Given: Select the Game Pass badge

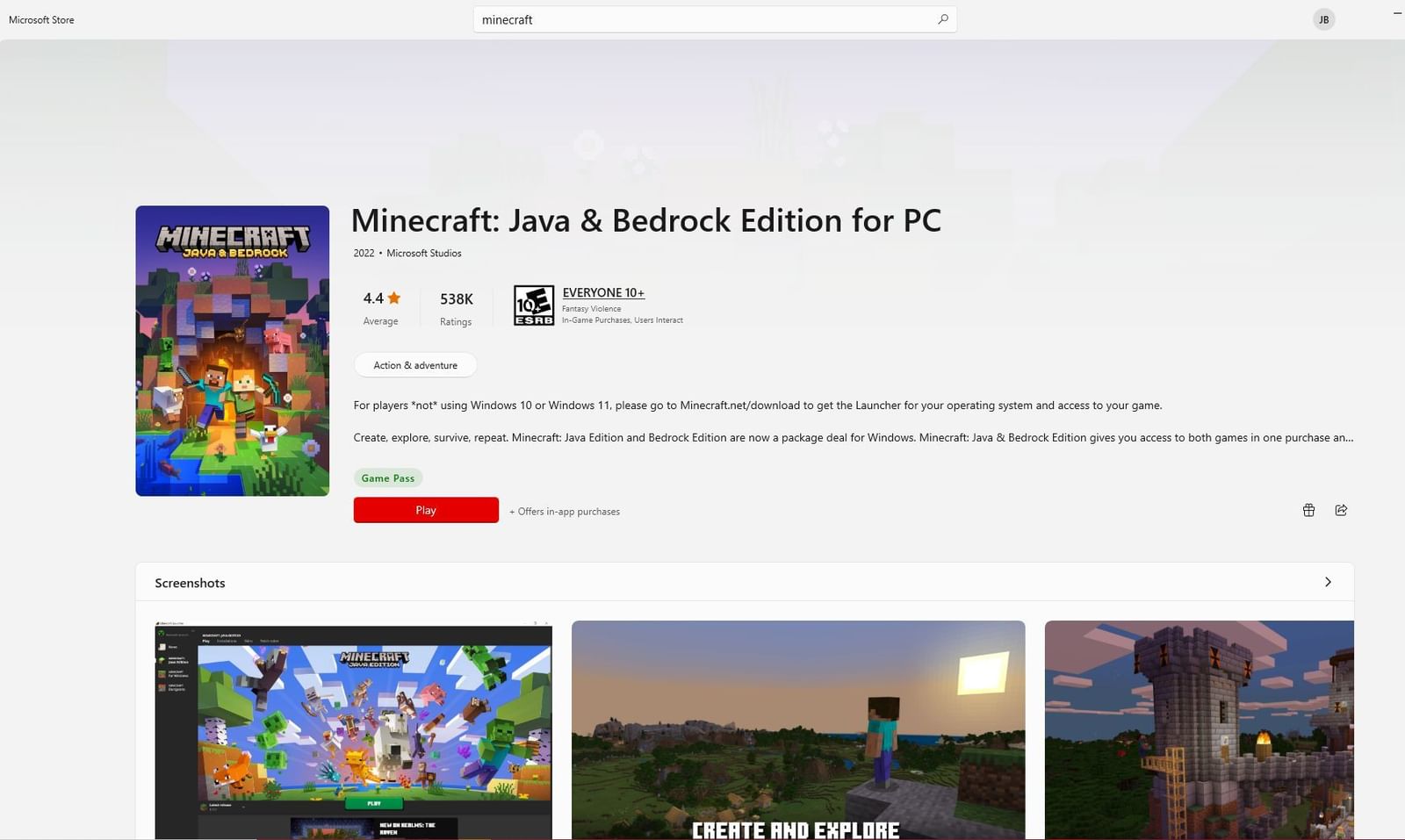Looking at the screenshot, I should [387, 477].
